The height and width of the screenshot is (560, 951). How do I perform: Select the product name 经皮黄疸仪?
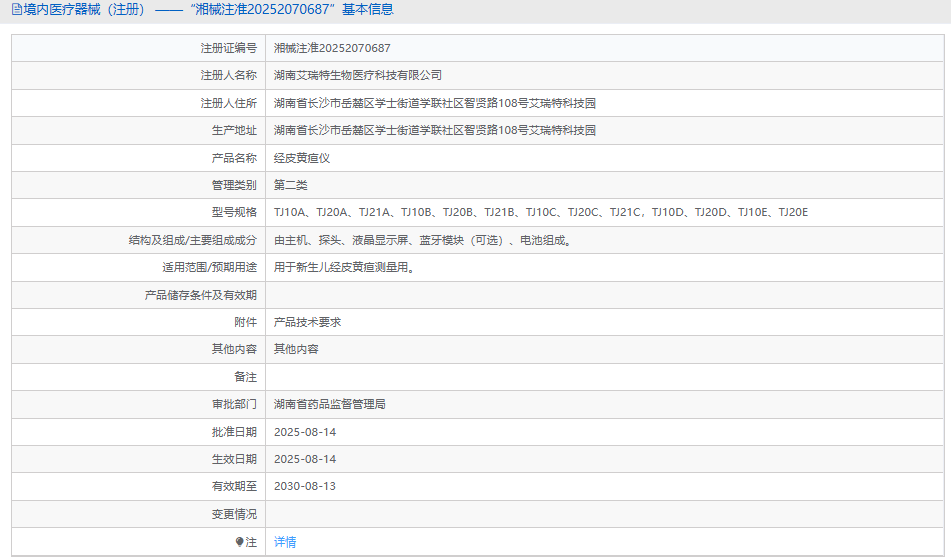pyautogui.click(x=302, y=158)
